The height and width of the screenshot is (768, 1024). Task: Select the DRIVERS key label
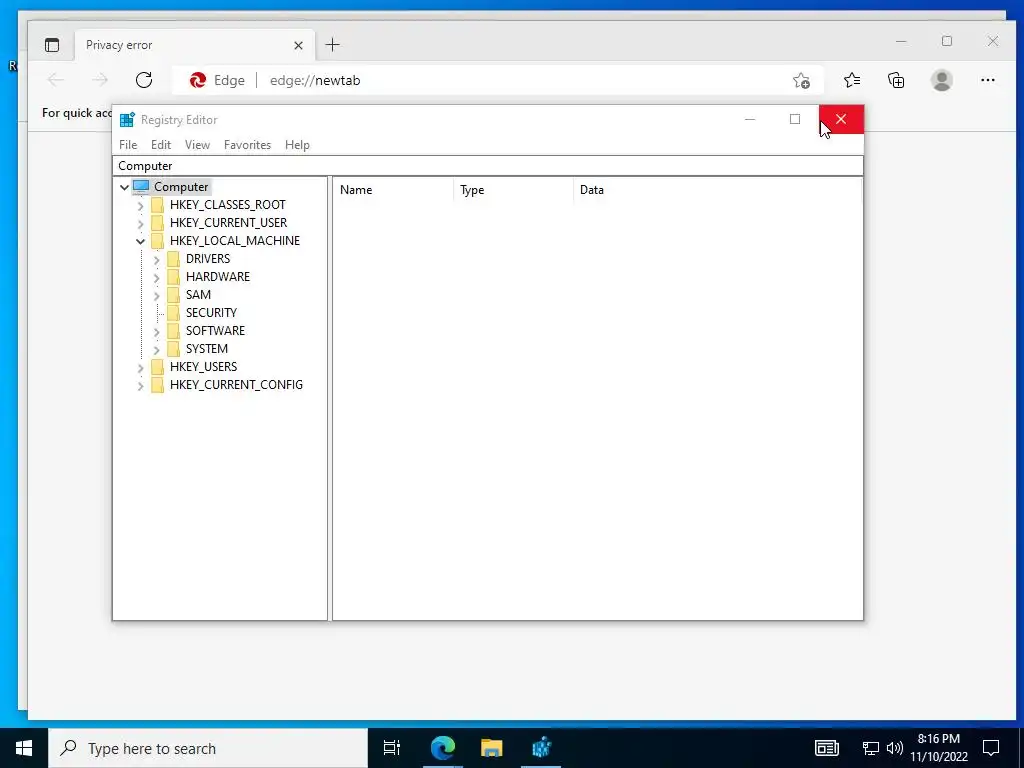[208, 259]
